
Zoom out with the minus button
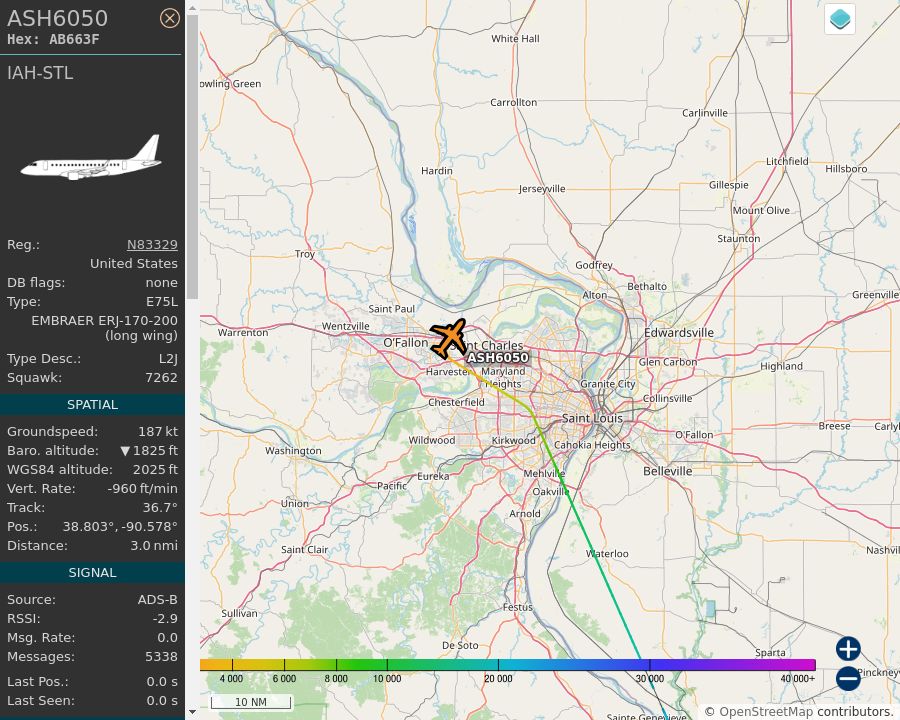[848, 678]
